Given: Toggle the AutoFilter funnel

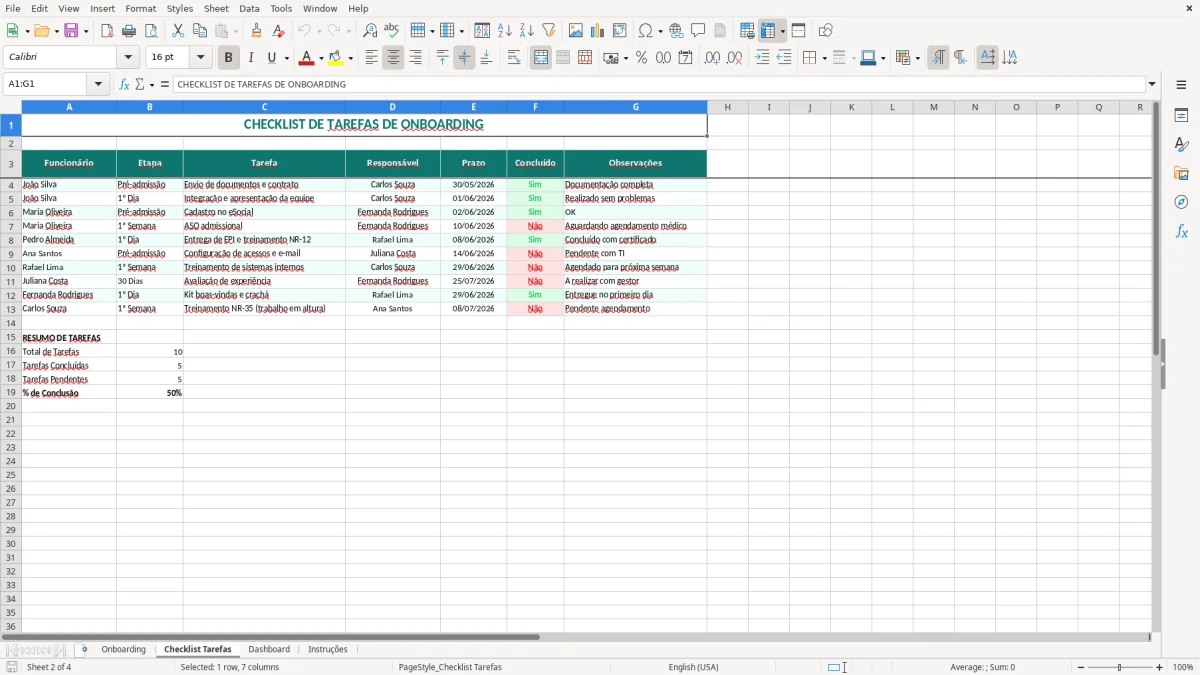Looking at the screenshot, I should click(x=549, y=31).
